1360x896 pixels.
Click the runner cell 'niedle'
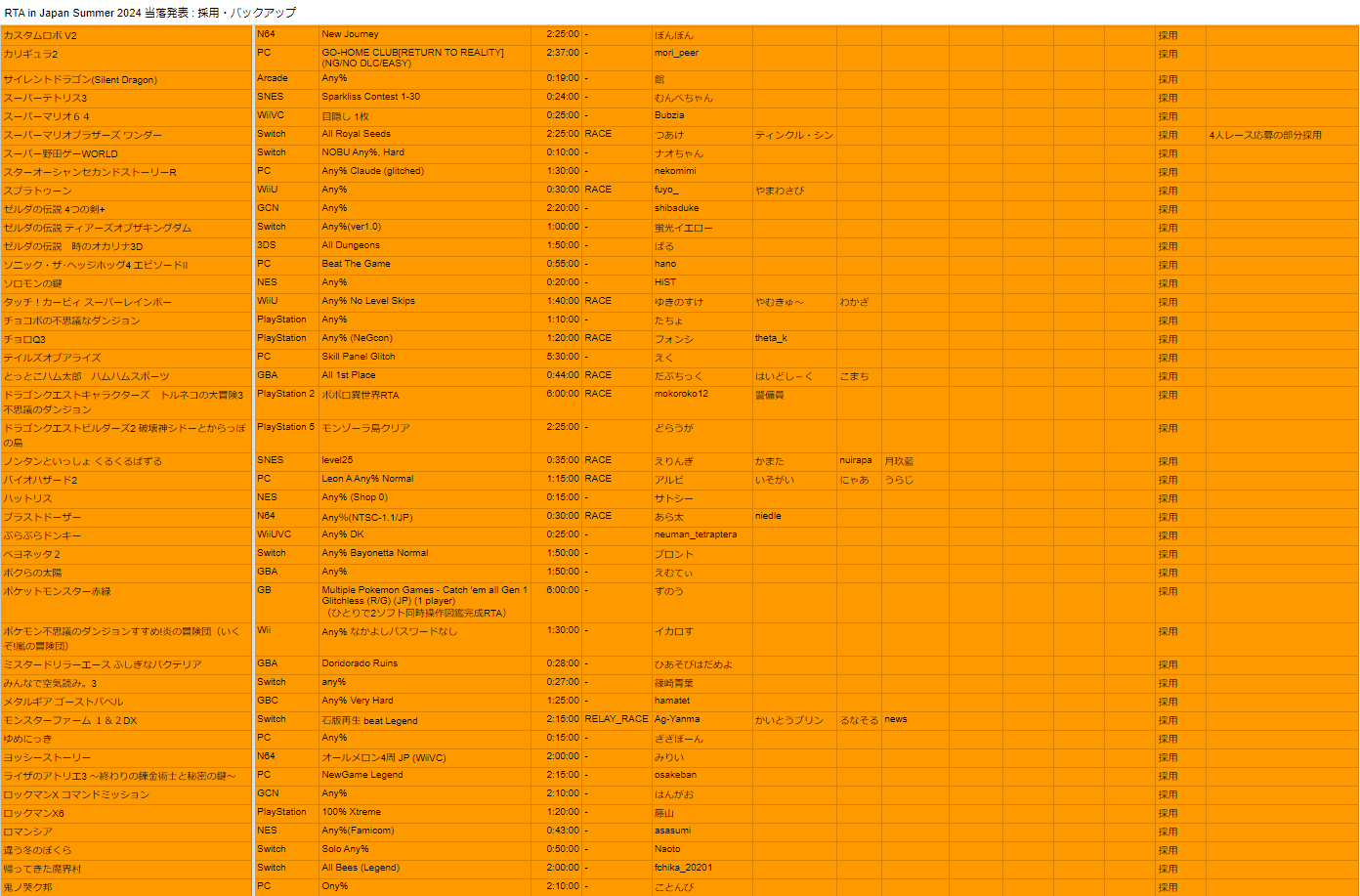(x=794, y=518)
